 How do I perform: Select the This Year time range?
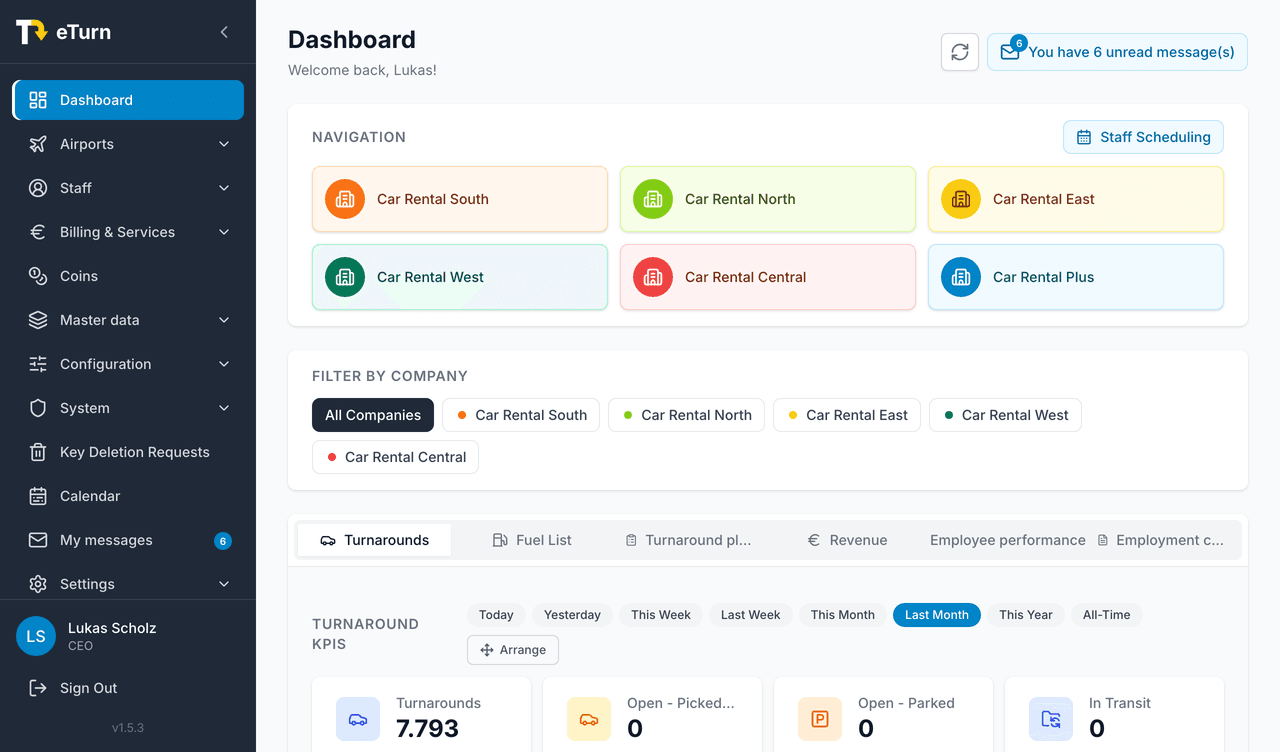(1026, 615)
